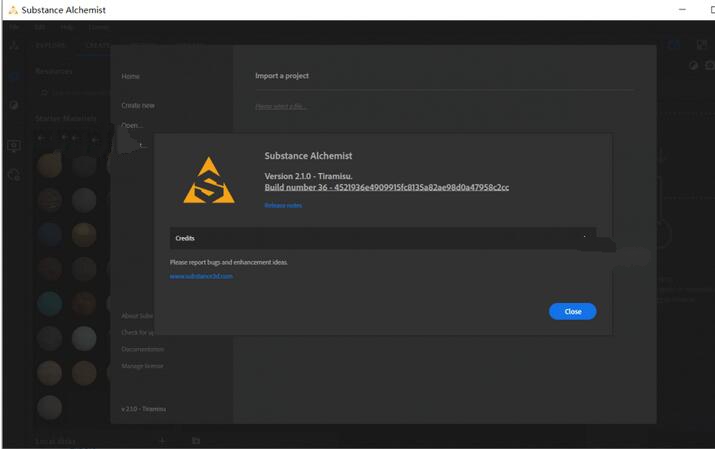
Task: Open the Release notes link
Action: [283, 206]
